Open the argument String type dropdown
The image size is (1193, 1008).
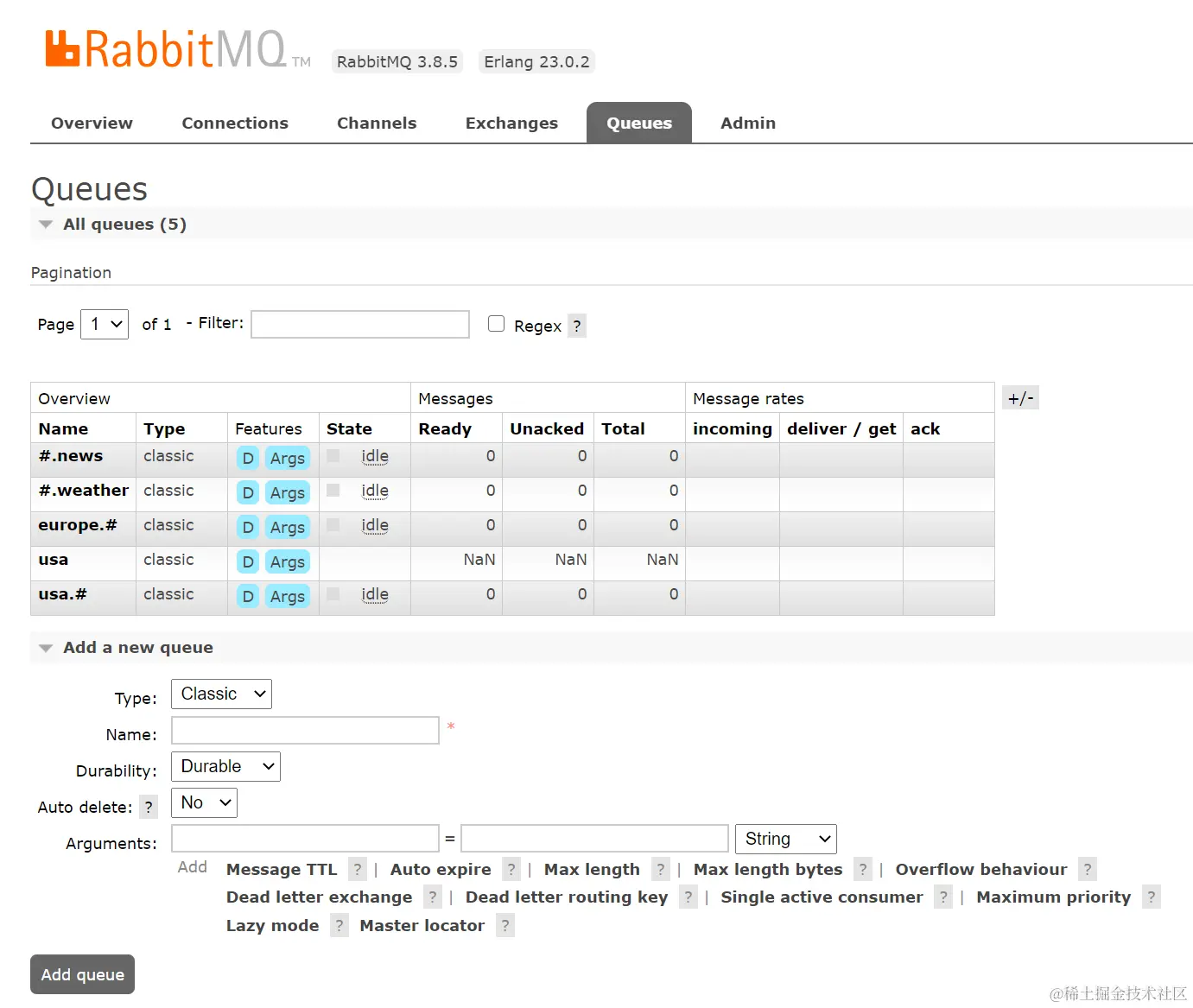point(786,839)
